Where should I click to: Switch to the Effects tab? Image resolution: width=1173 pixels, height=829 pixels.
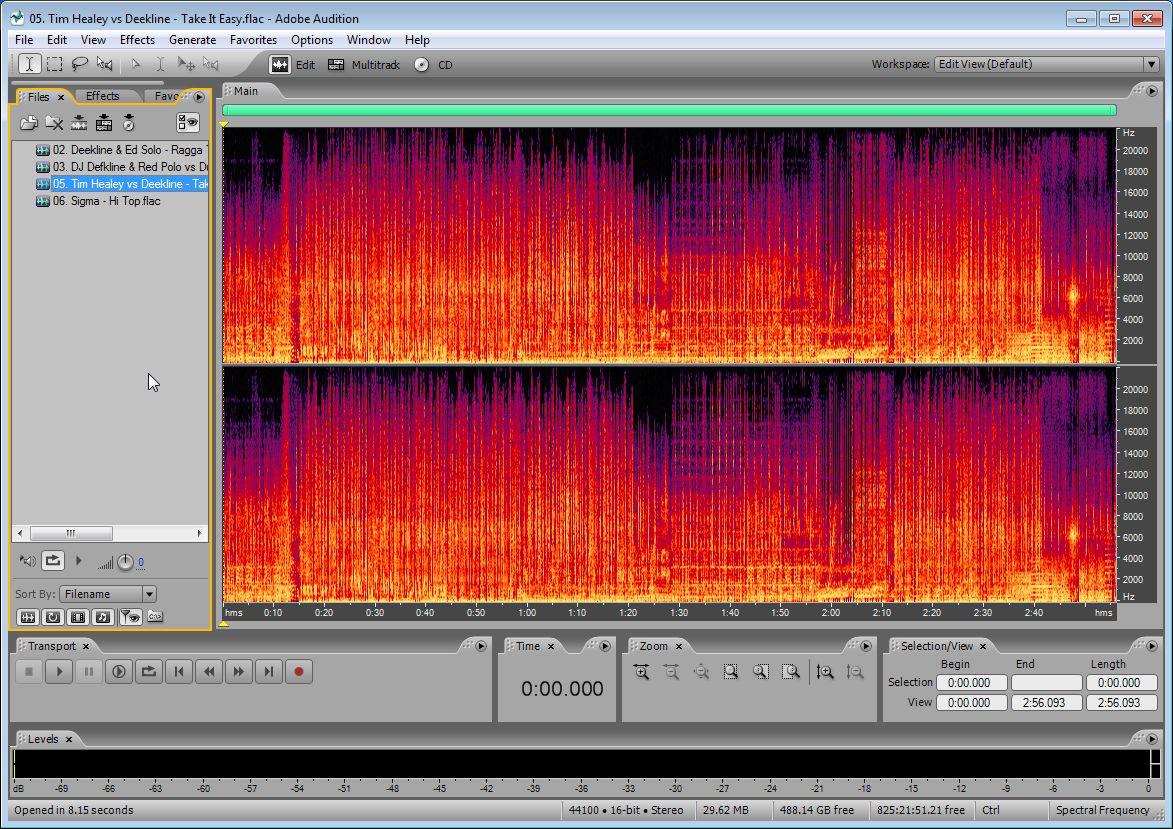click(x=102, y=97)
